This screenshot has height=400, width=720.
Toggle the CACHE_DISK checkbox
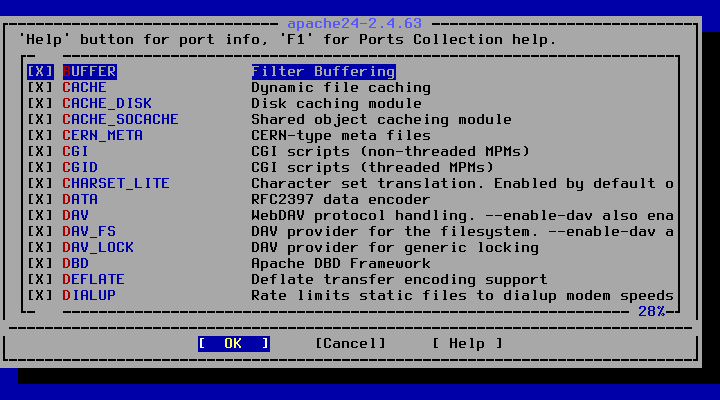[40, 104]
